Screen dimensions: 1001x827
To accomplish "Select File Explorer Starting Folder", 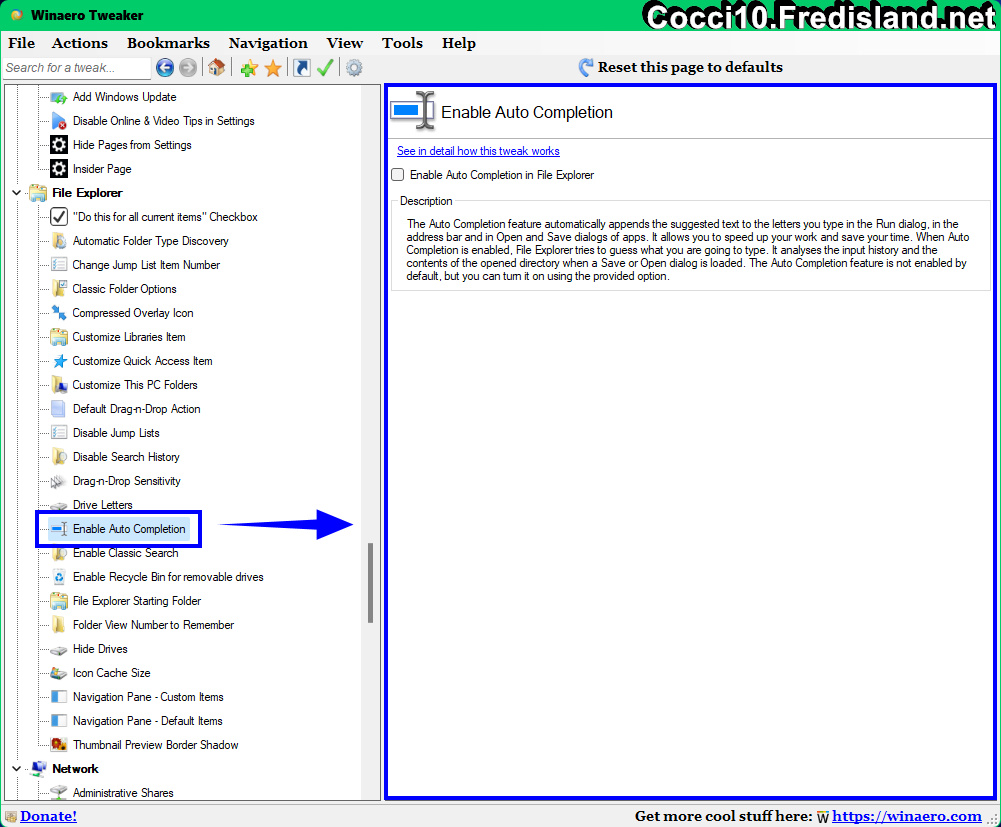I will 137,602.
